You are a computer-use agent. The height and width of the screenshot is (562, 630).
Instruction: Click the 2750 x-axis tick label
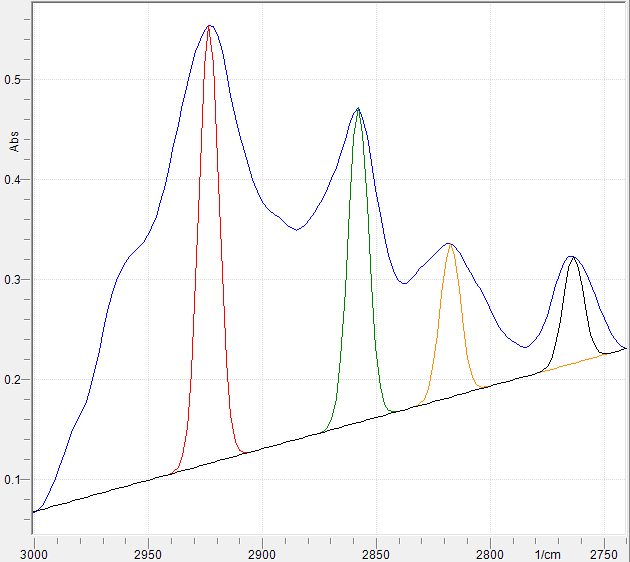point(604,553)
